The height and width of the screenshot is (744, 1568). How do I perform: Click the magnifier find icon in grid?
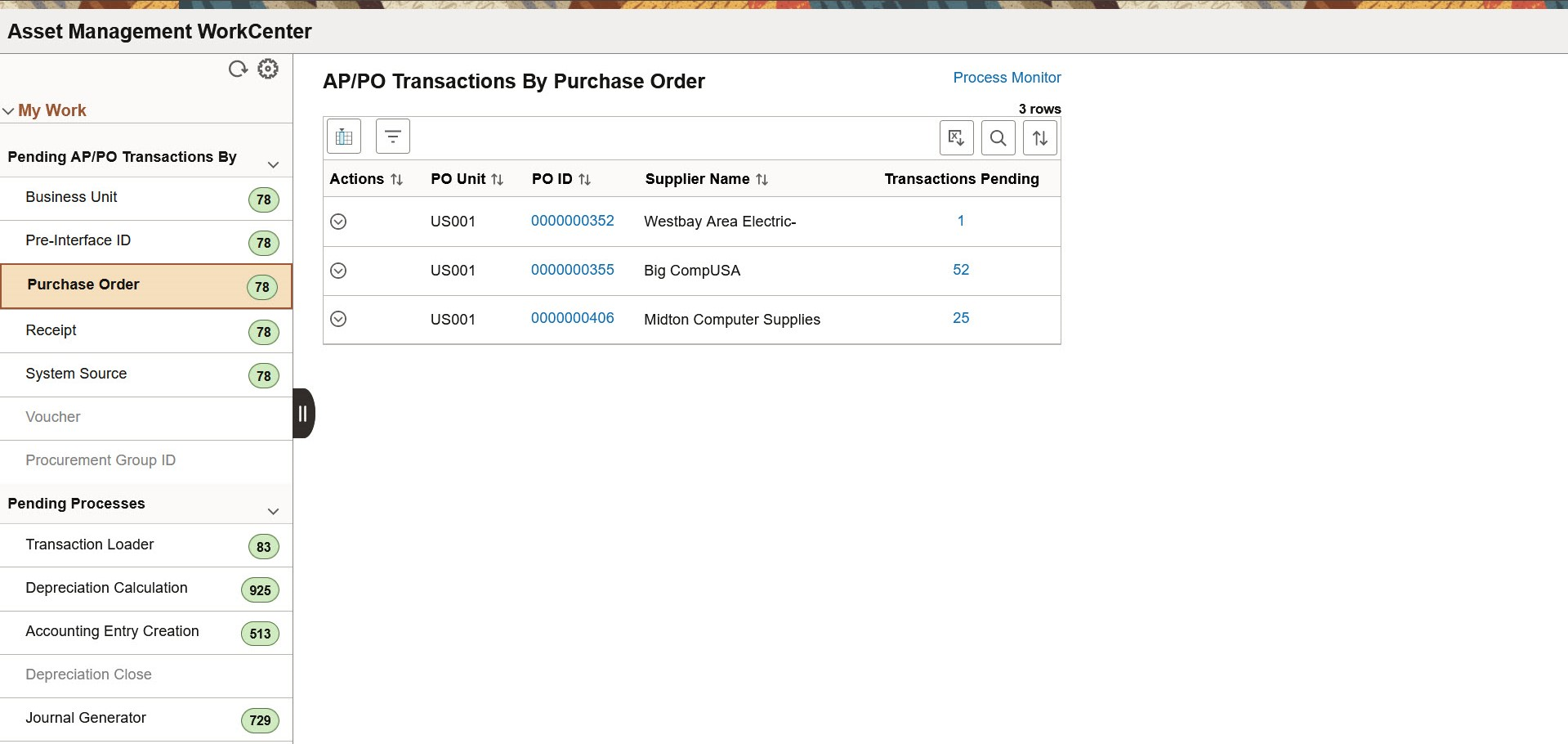click(x=998, y=138)
